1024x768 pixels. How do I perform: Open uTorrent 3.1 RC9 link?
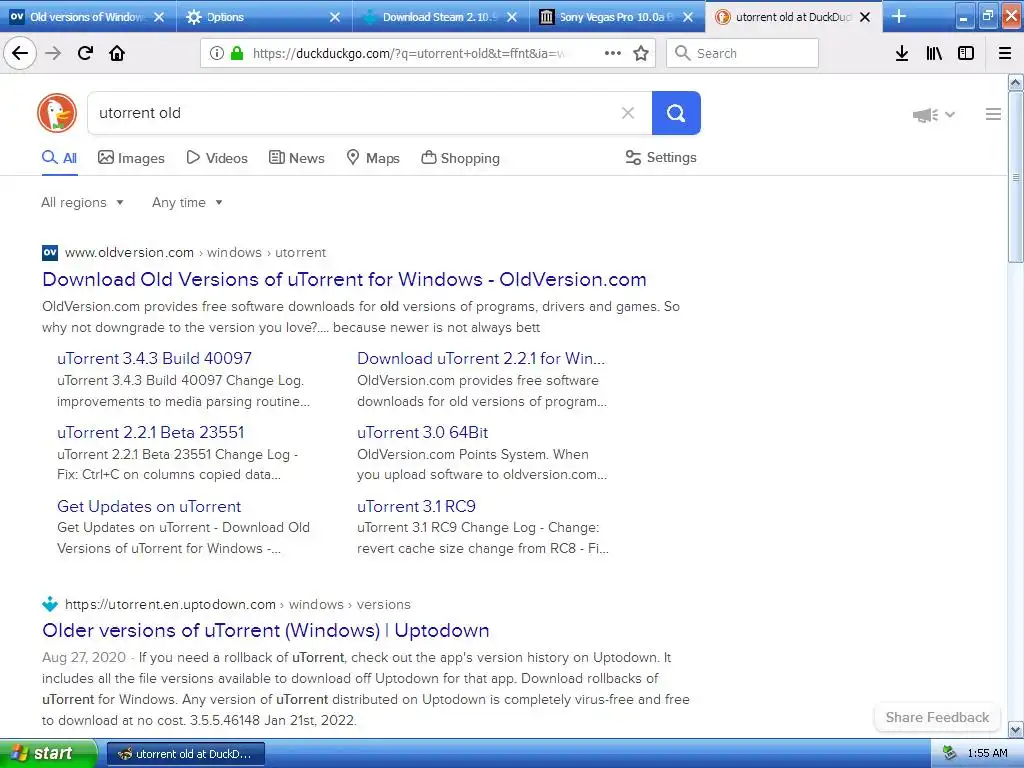[x=416, y=506]
